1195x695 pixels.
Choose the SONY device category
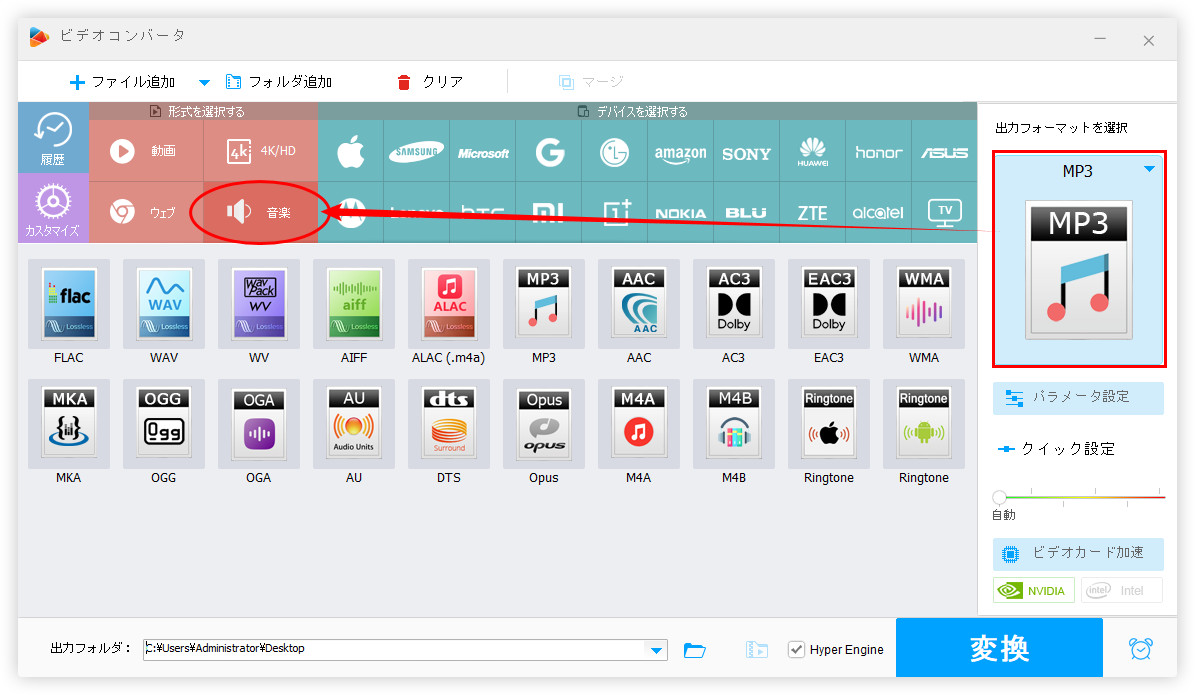[x=746, y=151]
